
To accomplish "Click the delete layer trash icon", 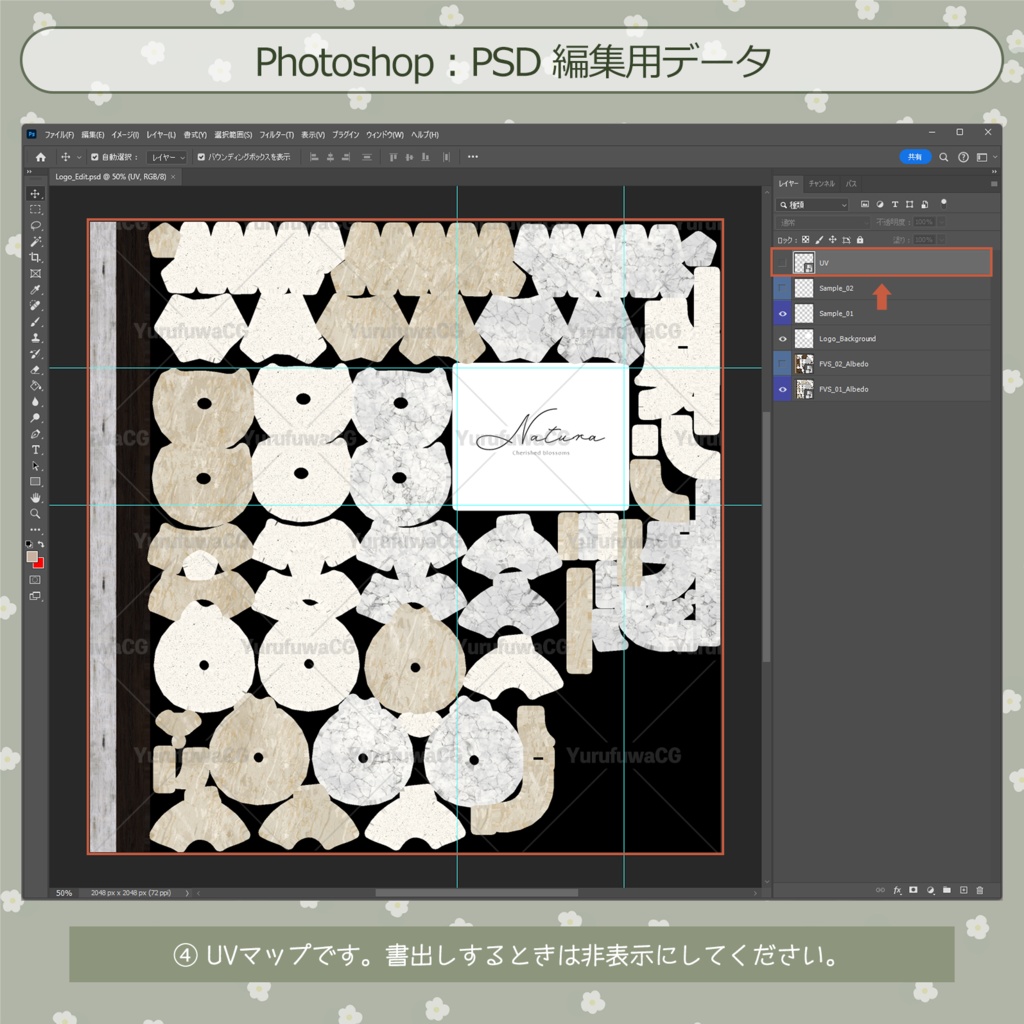I will 980,890.
